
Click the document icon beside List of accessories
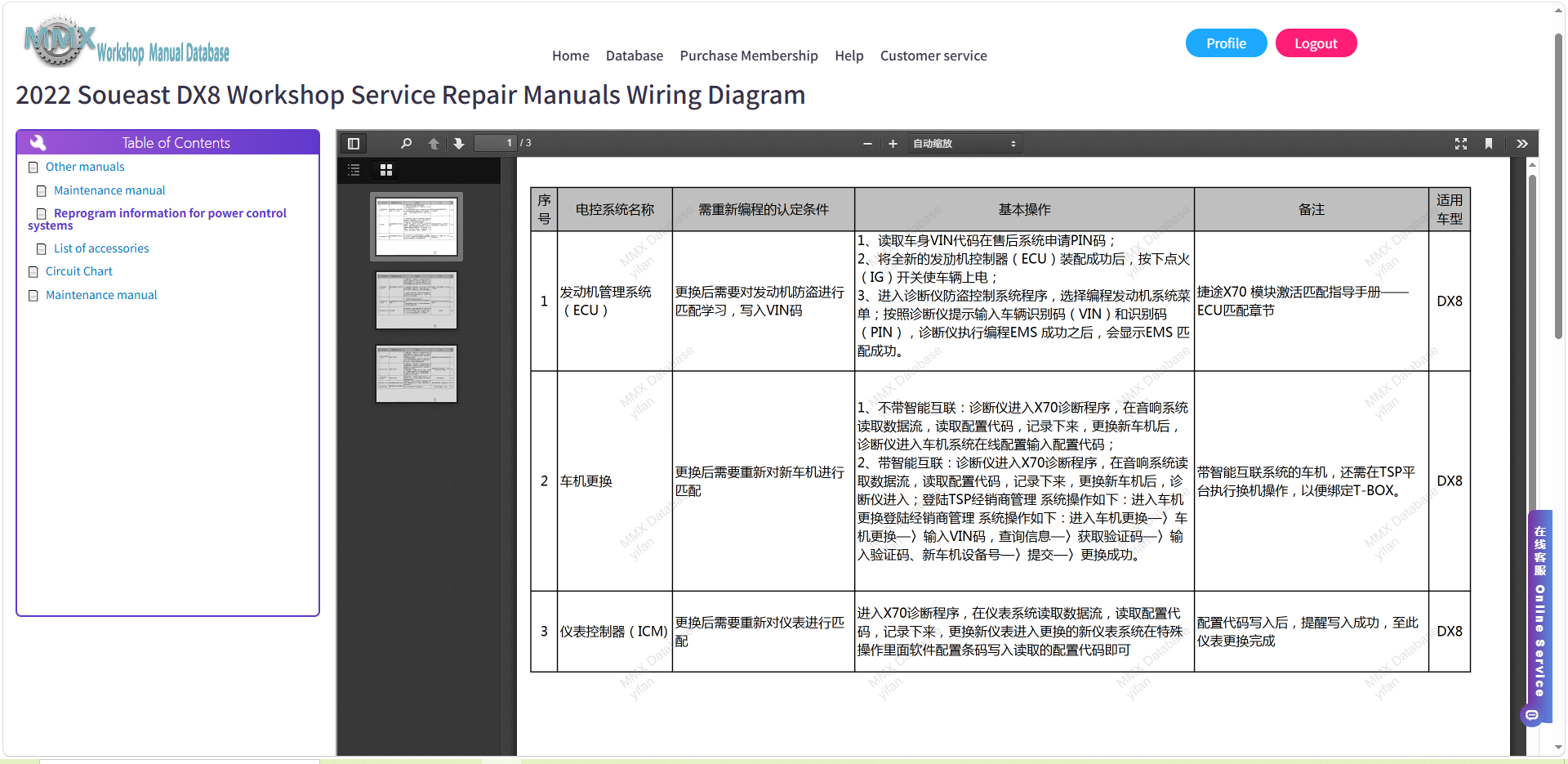pyautogui.click(x=42, y=249)
